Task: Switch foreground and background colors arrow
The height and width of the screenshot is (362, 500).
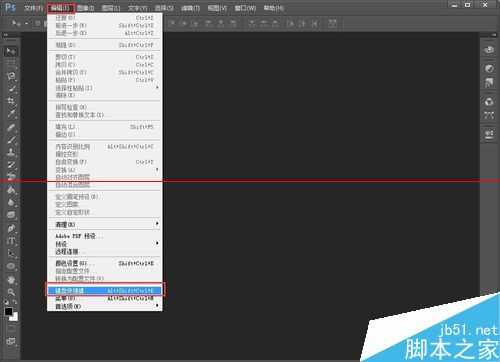Action: [15, 302]
